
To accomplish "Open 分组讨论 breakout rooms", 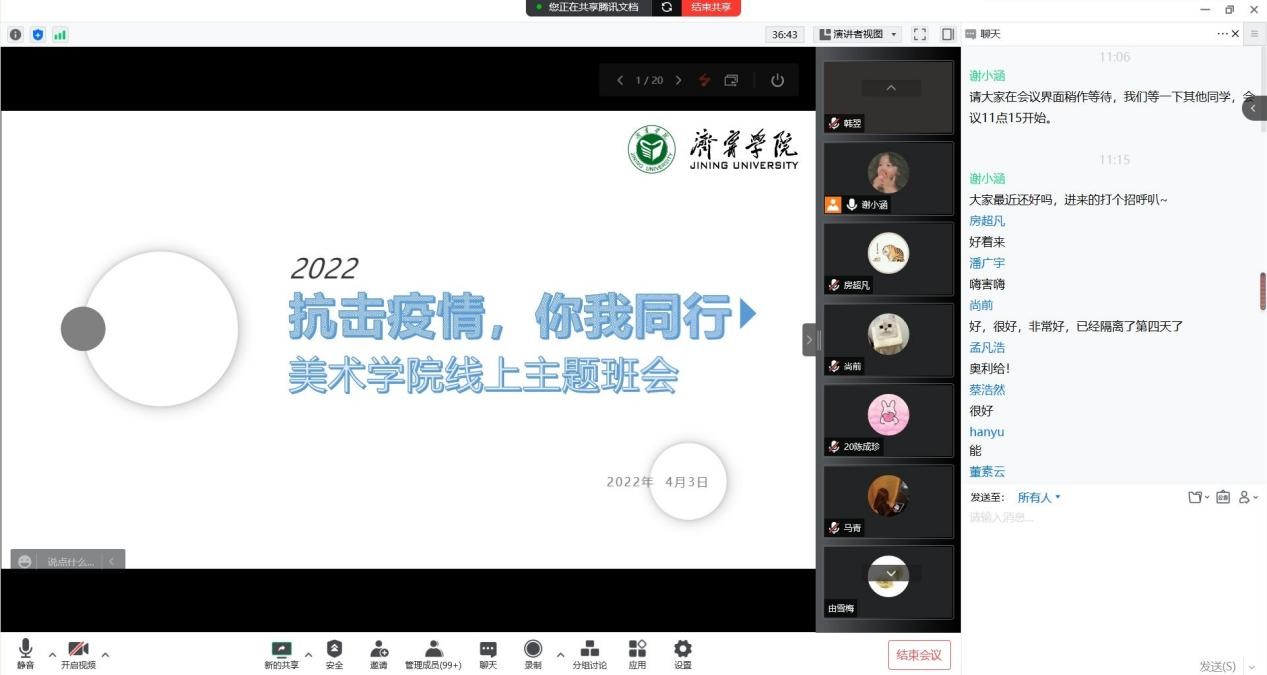I will (x=589, y=654).
